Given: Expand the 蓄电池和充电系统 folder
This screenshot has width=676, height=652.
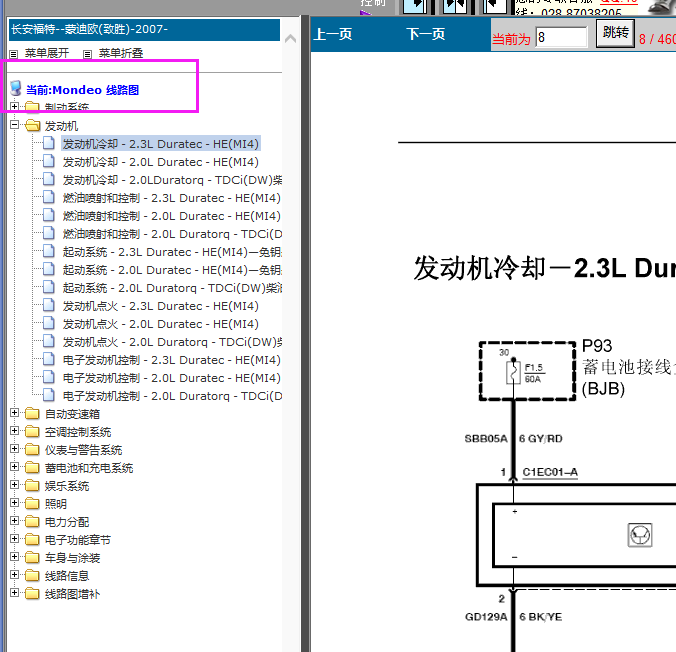Looking at the screenshot, I should tap(14, 467).
